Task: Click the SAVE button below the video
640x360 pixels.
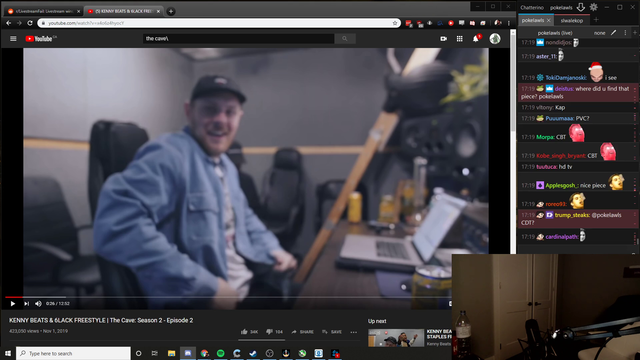Action: [x=332, y=332]
